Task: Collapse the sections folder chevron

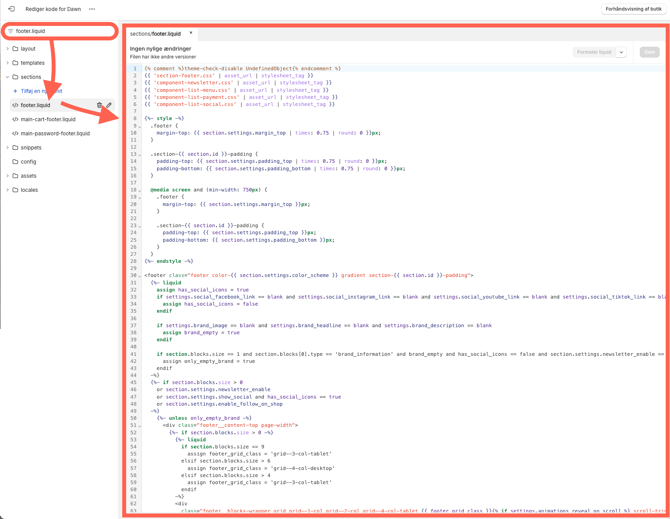Action: point(7,77)
